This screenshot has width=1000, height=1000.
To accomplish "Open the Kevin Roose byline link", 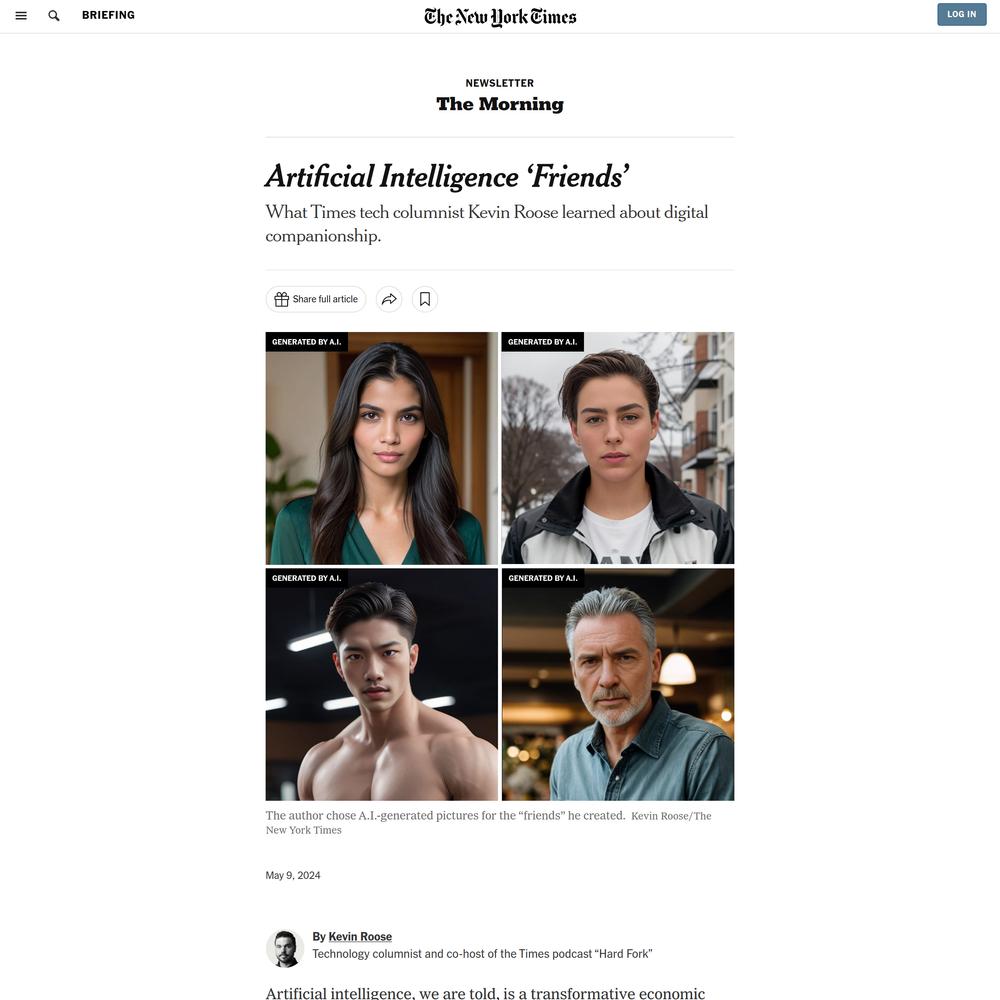I will pos(360,936).
